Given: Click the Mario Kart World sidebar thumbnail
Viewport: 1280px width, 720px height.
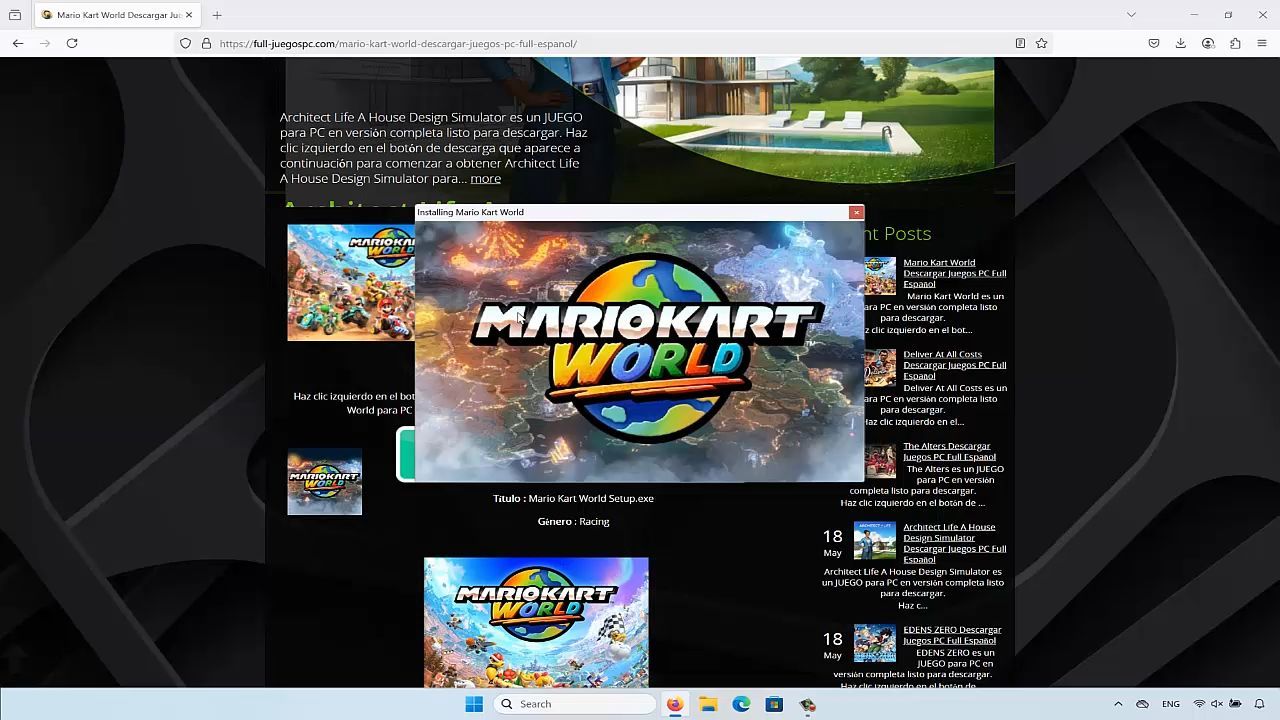Looking at the screenshot, I should pos(880,275).
